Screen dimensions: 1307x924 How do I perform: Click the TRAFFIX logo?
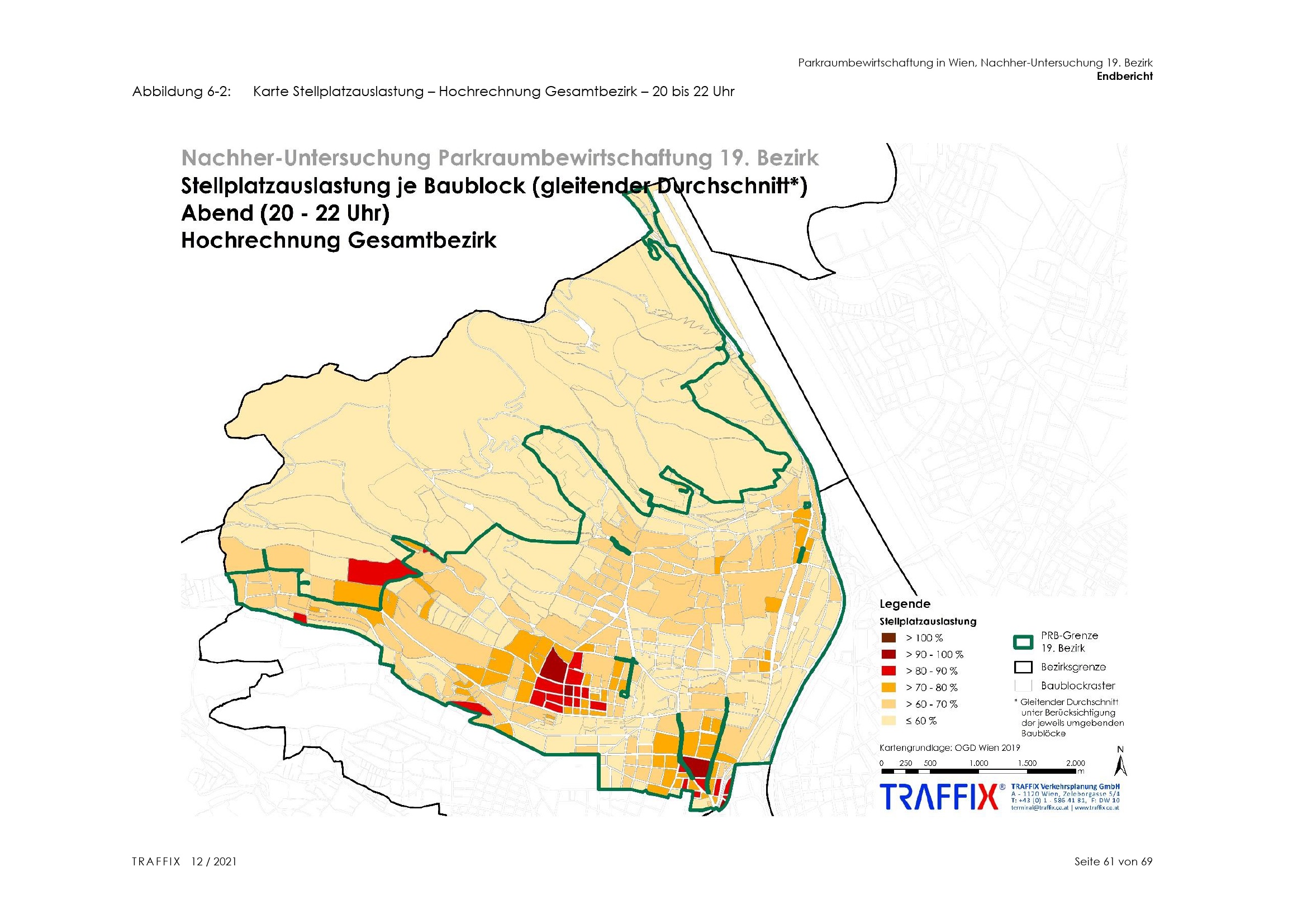click(939, 797)
